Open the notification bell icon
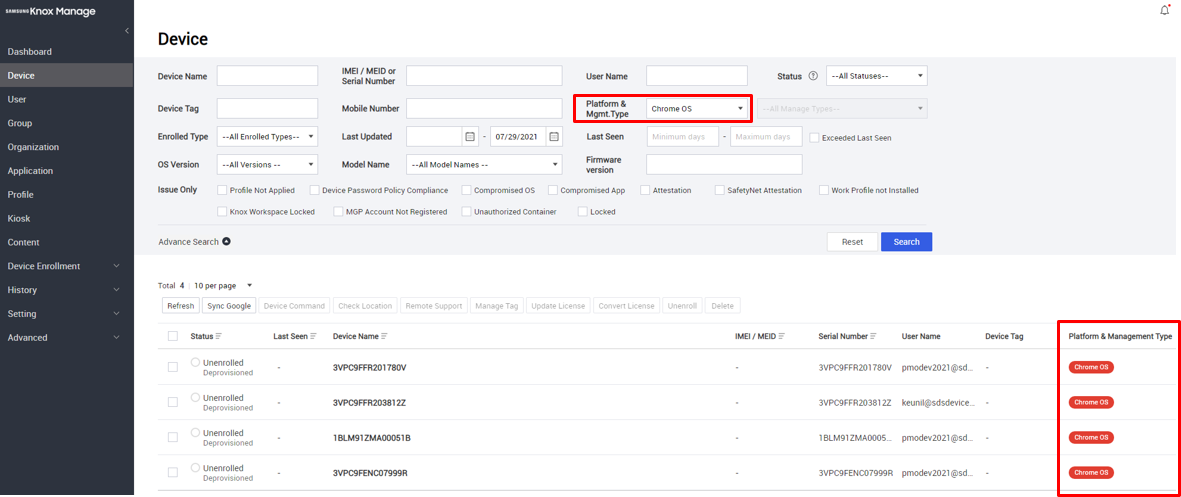The width and height of the screenshot is (1181, 497). tap(1164, 10)
